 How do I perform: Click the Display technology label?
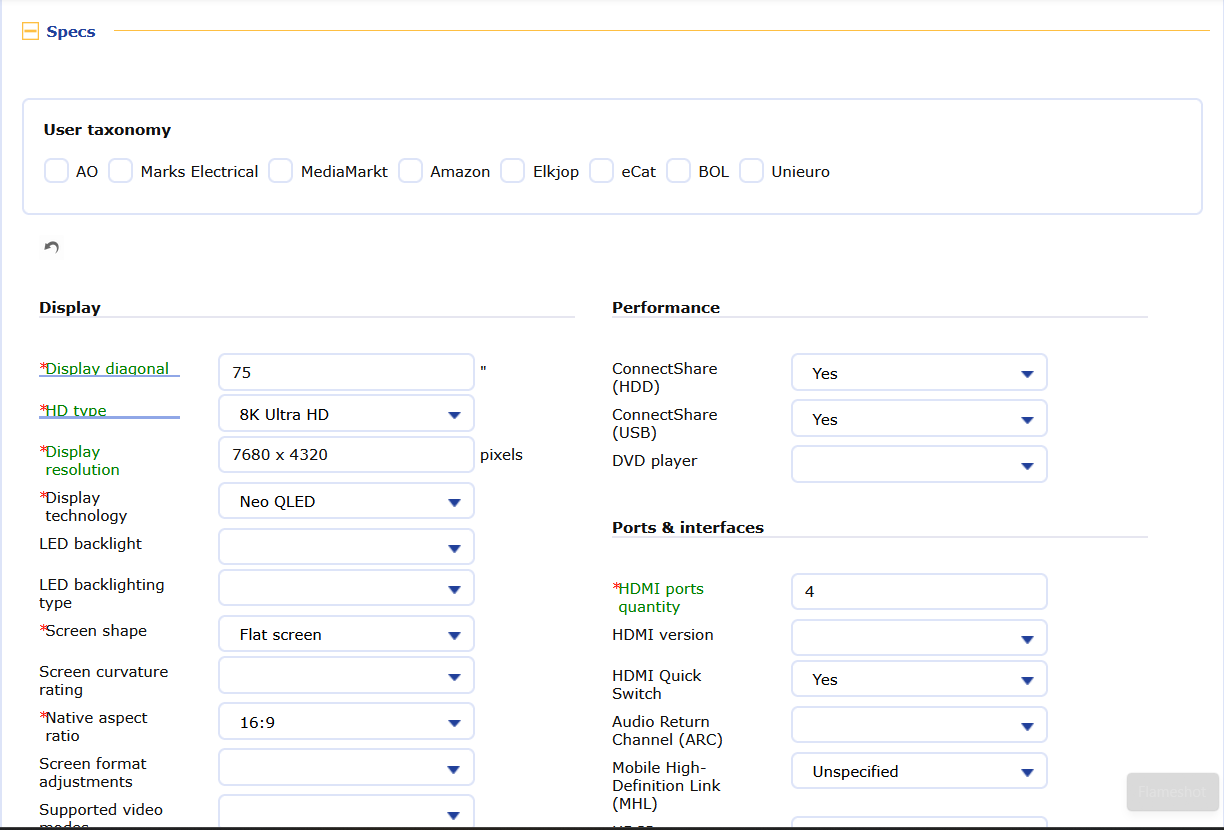pyautogui.click(x=86, y=507)
